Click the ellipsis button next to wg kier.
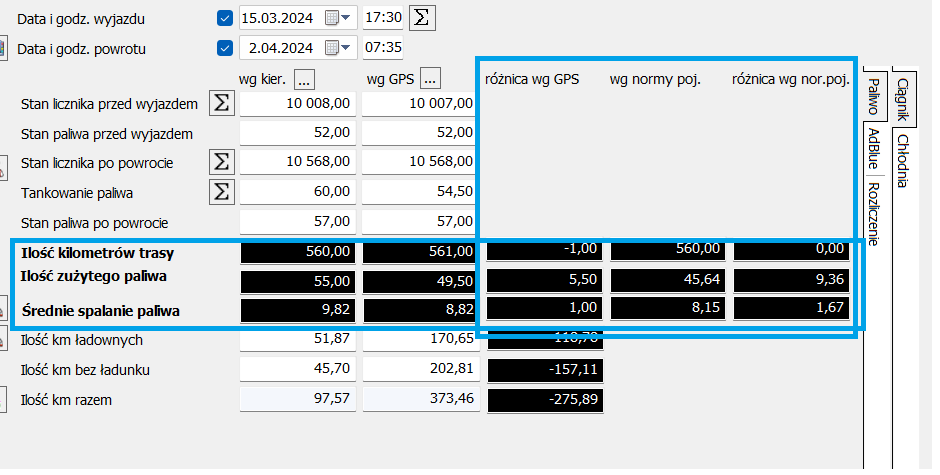Screen dimensions: 940x475 305,78
